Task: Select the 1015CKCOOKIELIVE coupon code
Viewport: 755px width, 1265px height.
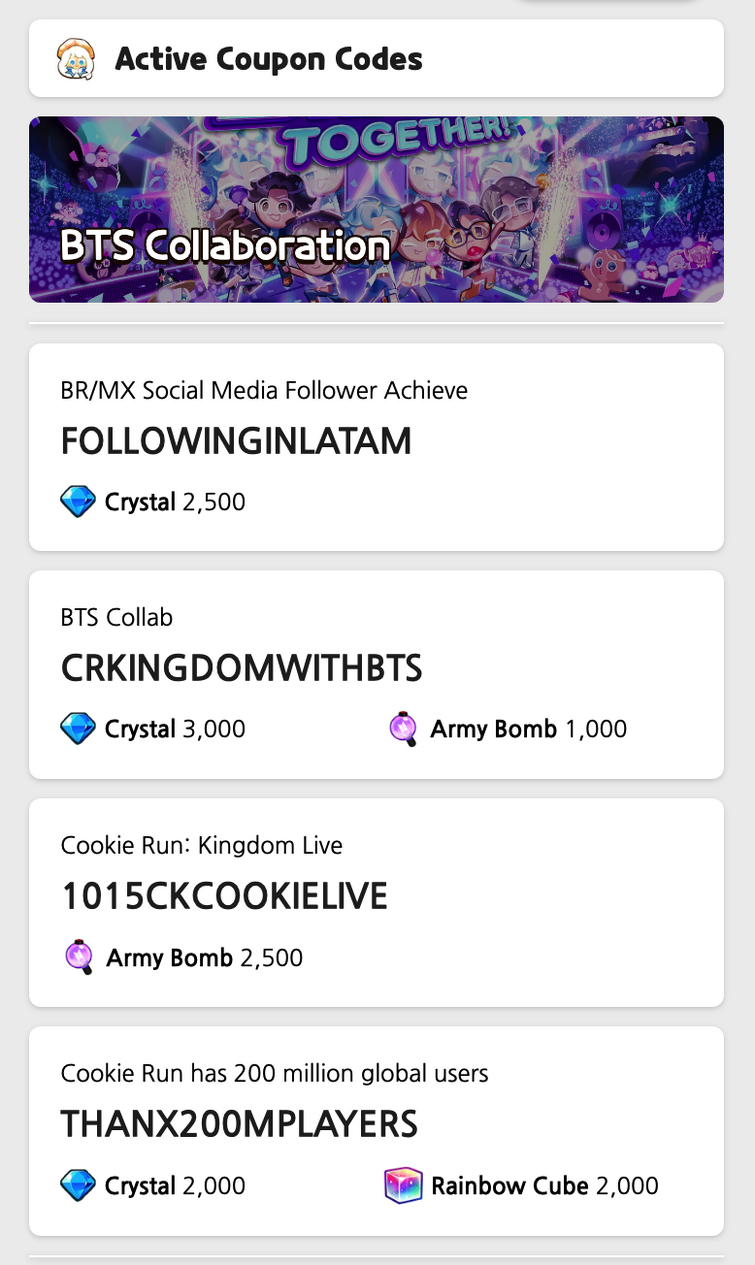Action: (x=224, y=897)
